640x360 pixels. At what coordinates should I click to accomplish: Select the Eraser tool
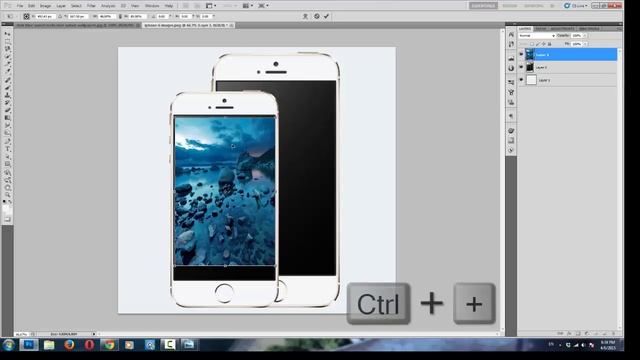tap(7, 110)
